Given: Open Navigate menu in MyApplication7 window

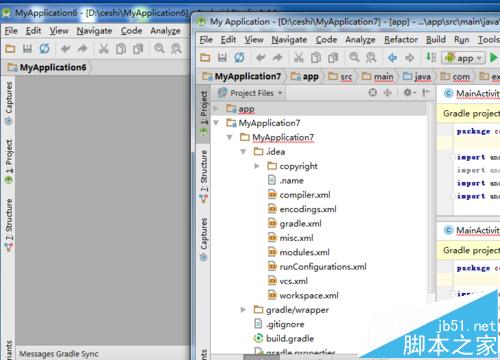Looking at the screenshot, I should (x=289, y=40).
